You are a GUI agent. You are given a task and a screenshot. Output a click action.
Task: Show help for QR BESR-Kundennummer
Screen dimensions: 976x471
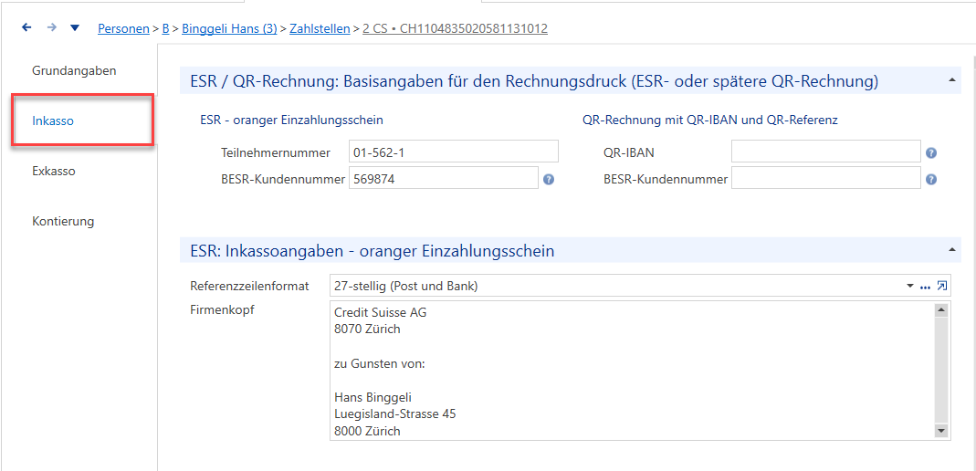[x=931, y=179]
